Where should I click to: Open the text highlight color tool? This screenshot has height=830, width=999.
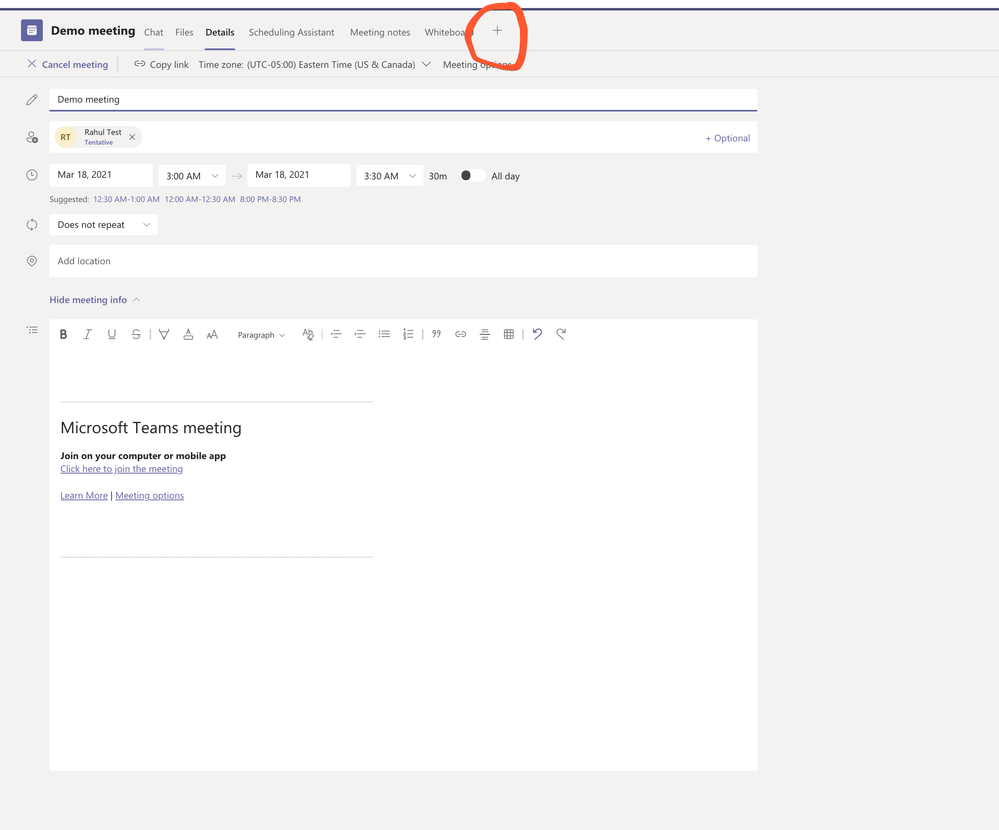[164, 334]
